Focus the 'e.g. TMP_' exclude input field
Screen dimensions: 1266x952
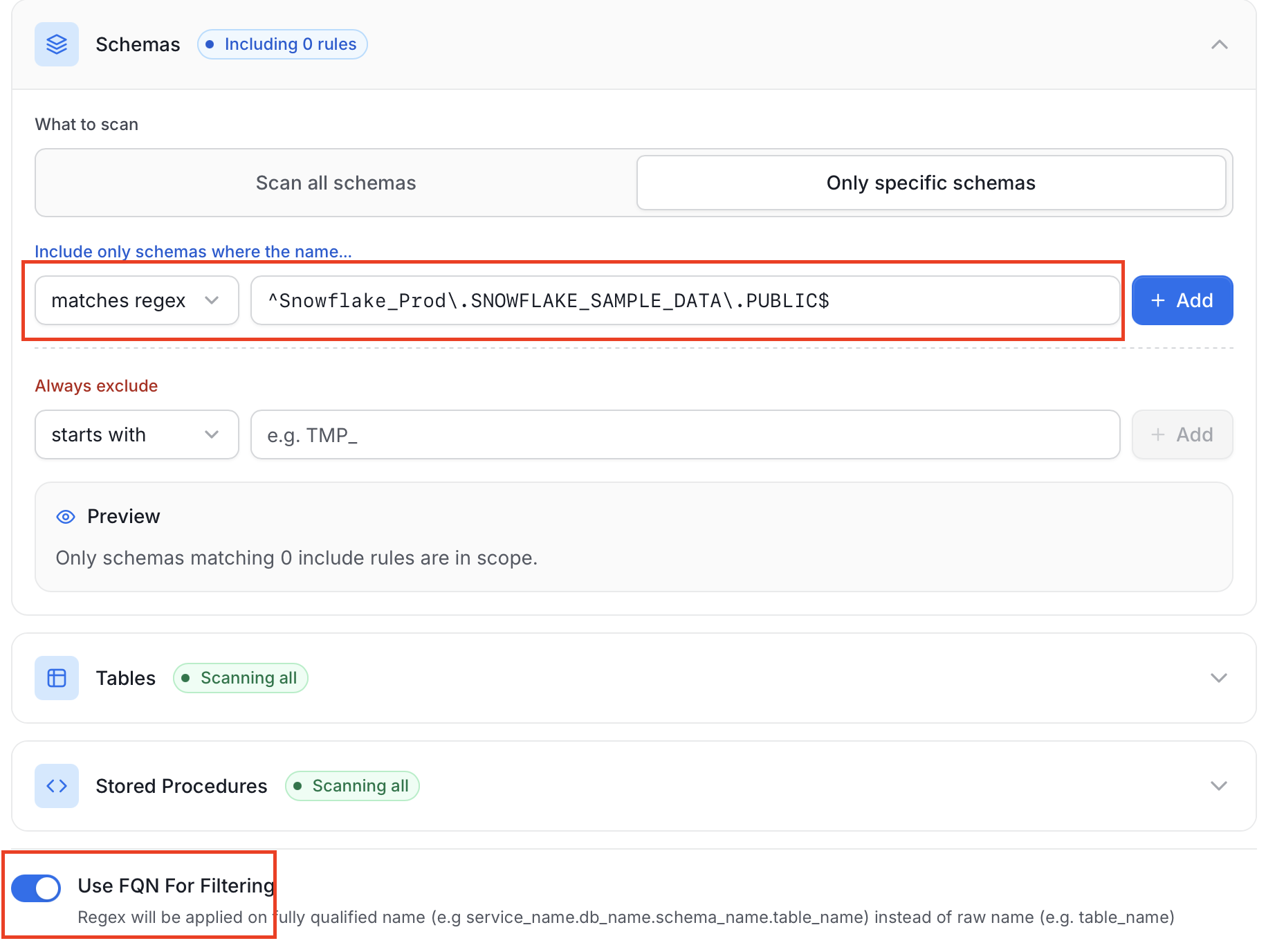coord(685,434)
